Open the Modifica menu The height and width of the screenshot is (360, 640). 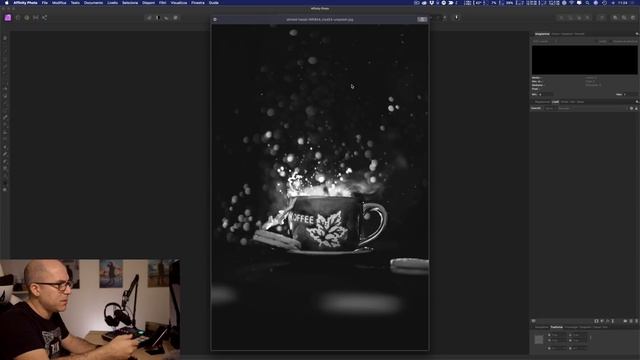tap(59, 2)
